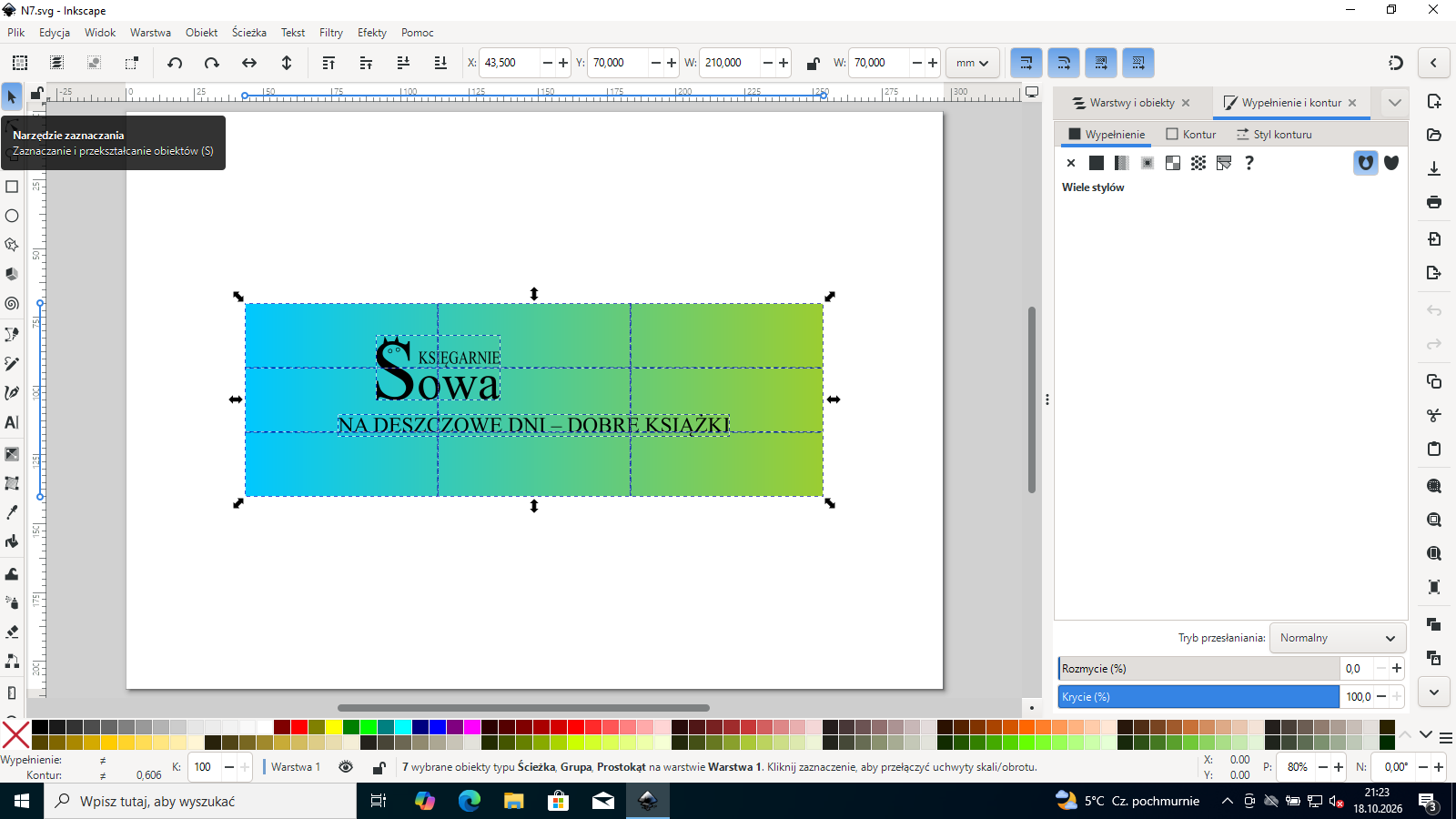Open Microsoft Edge from the taskbar
This screenshot has height=819, width=1456.
[470, 801]
